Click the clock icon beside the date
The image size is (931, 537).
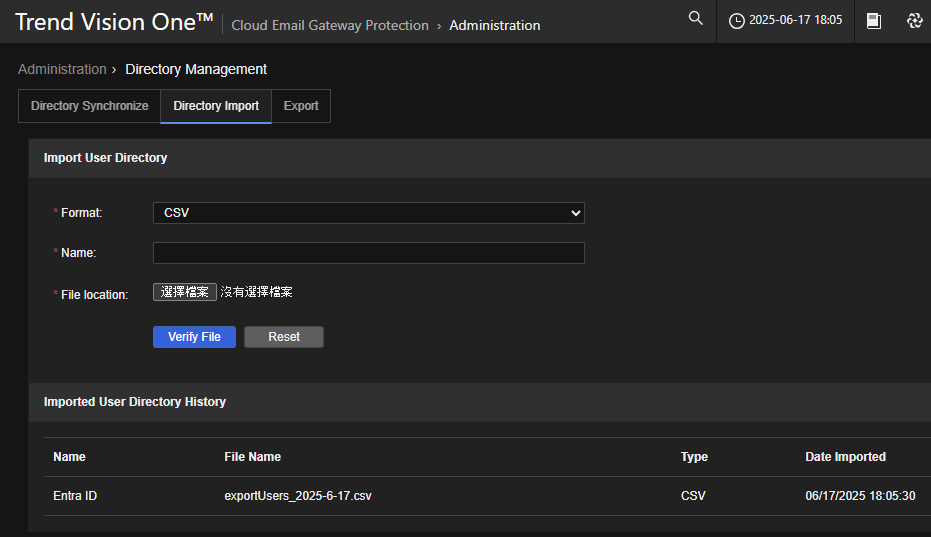coord(737,21)
